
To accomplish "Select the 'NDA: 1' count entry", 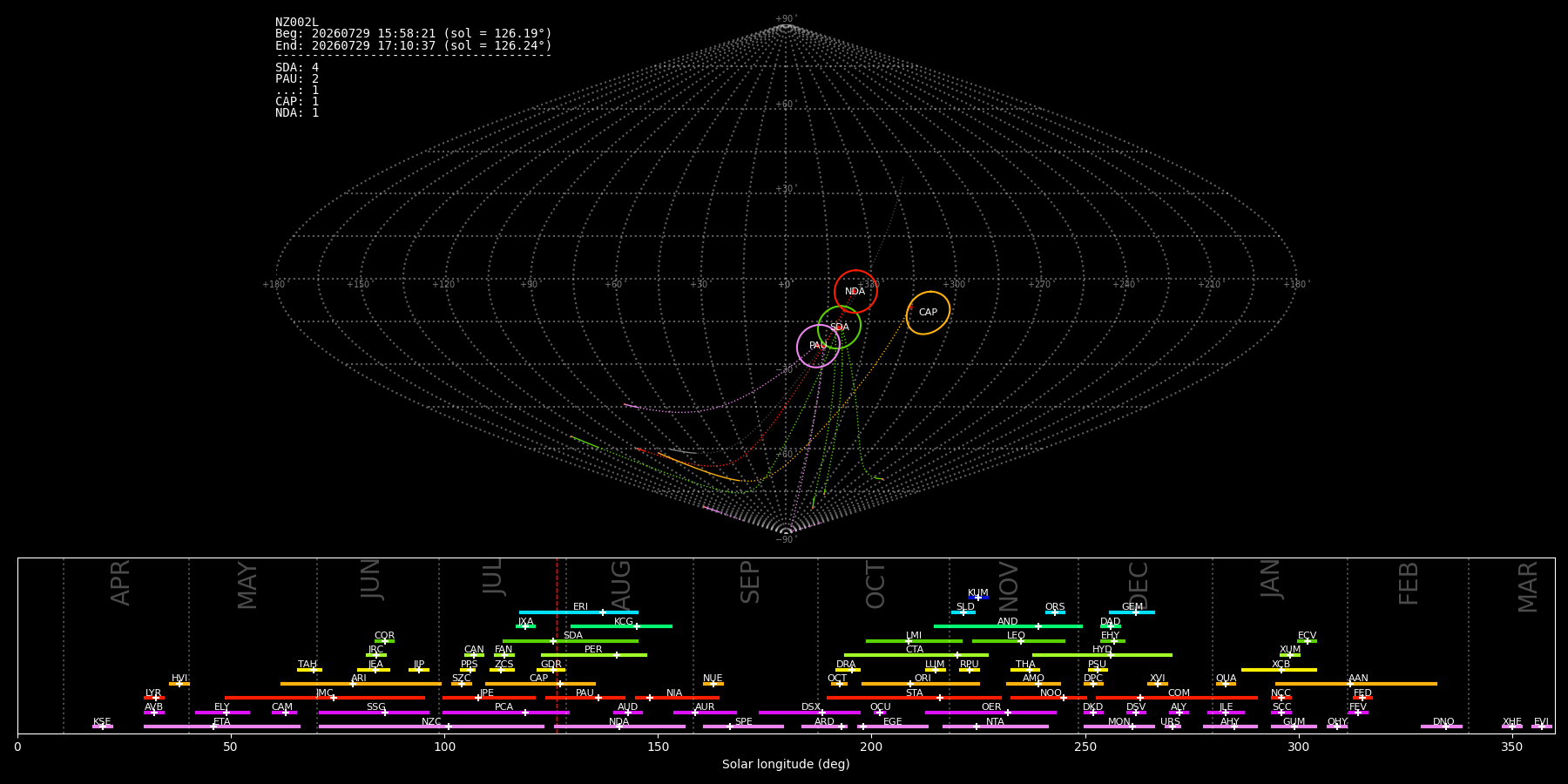I will click(297, 113).
